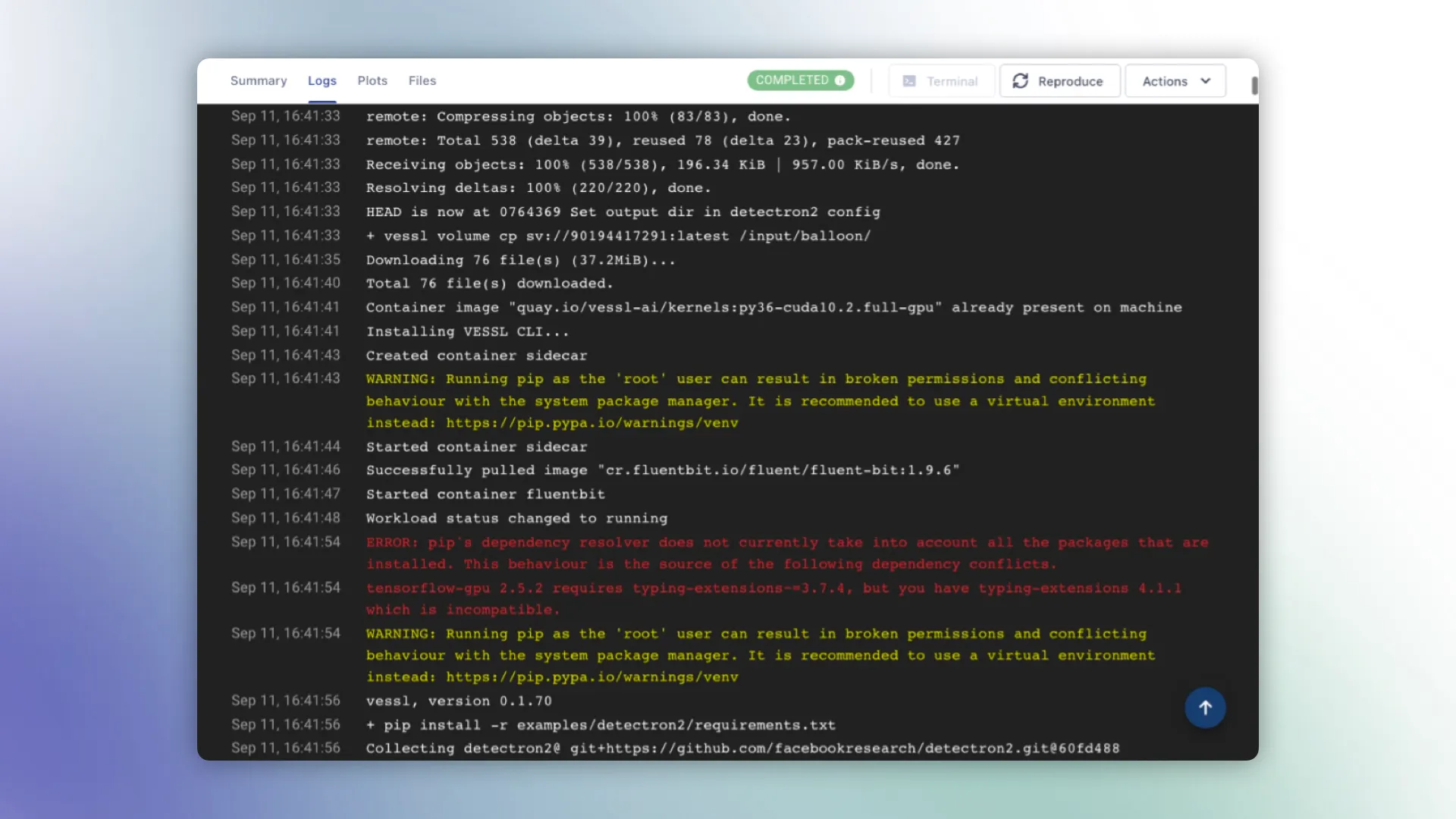Click the Terminal button text
Viewport: 1456px width, 819px height.
(x=952, y=81)
